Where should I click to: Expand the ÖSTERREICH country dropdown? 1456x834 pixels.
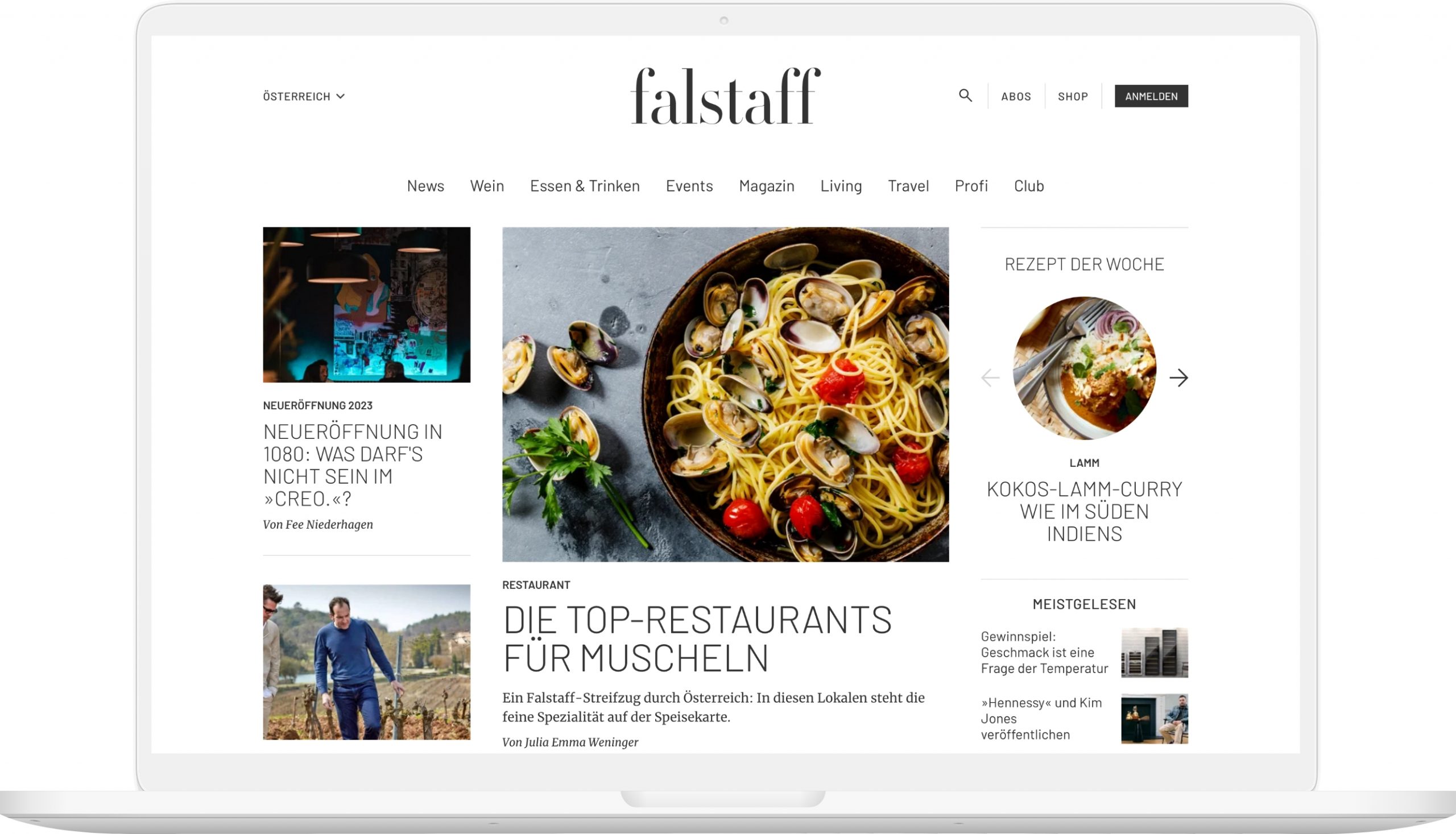coord(303,96)
